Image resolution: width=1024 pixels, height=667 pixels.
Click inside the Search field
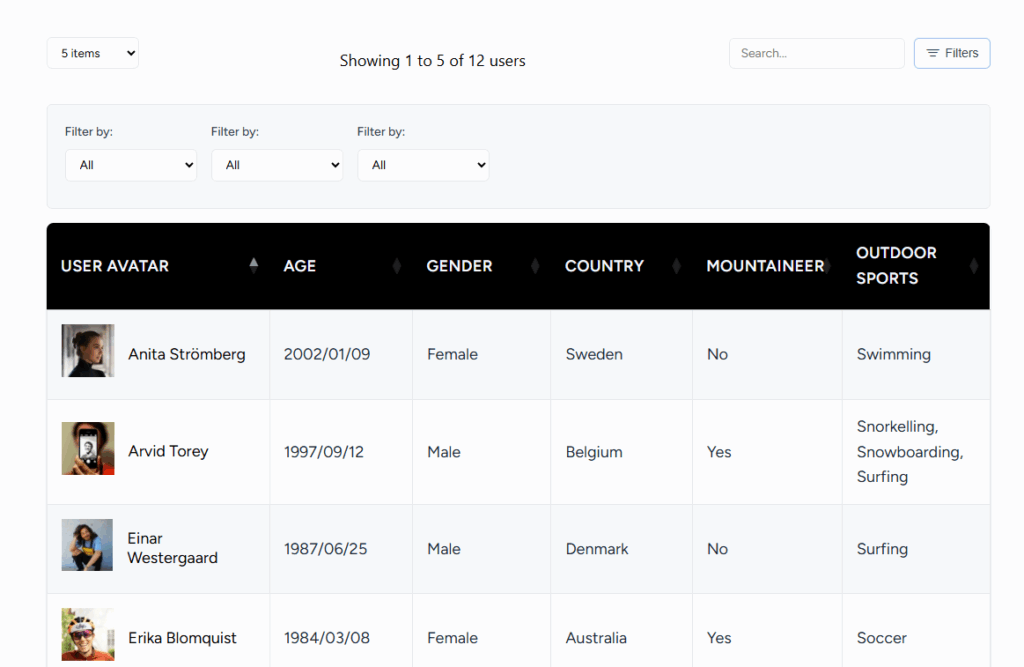816,53
